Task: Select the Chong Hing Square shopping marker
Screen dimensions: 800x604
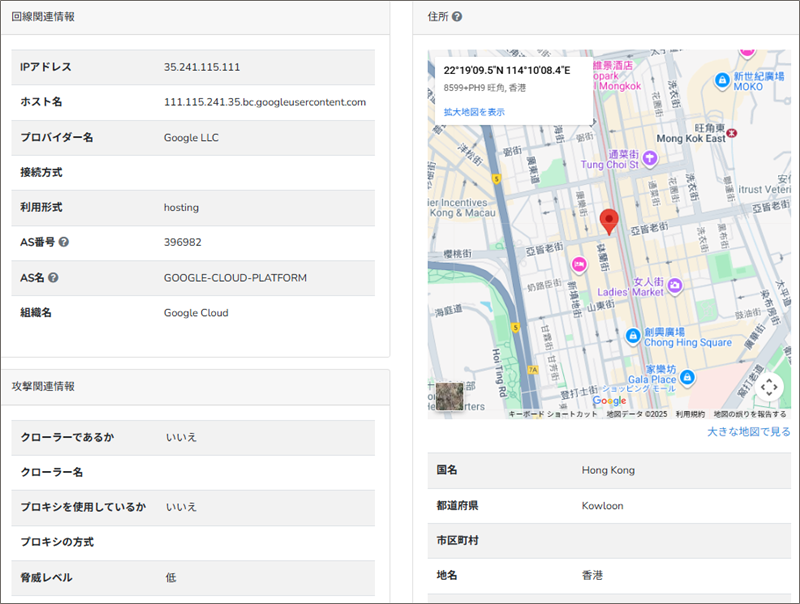Action: 632,335
